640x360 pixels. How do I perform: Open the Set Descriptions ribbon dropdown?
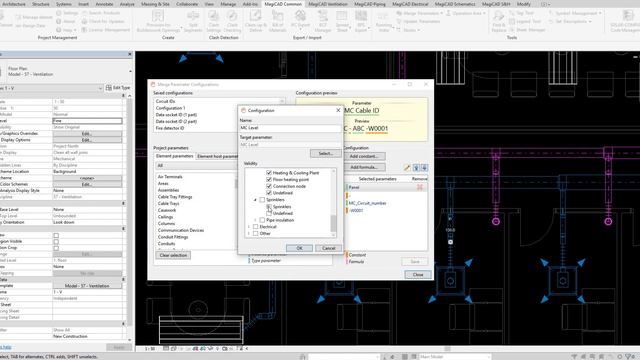coord(570,21)
